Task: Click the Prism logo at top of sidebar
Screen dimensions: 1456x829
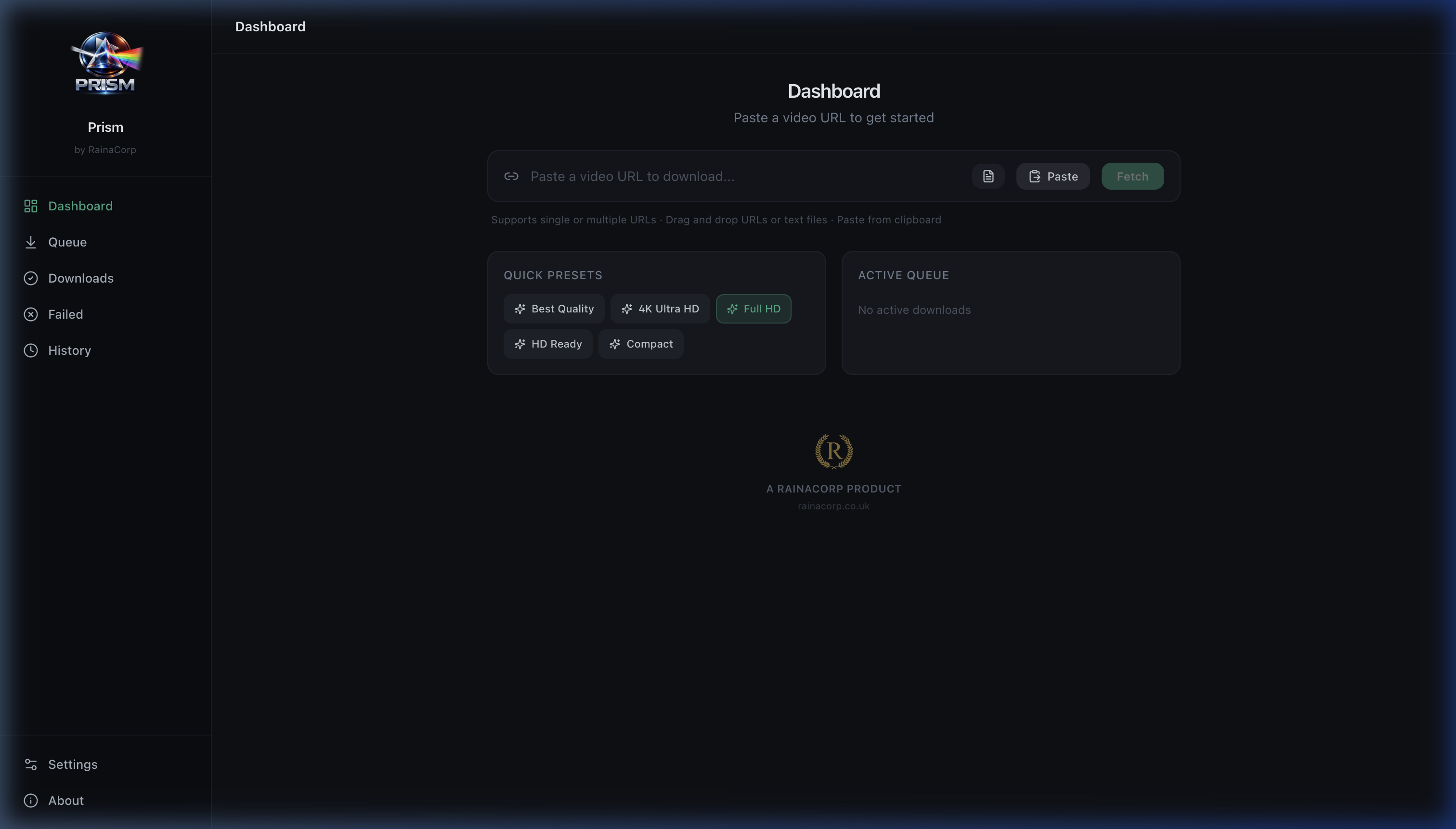Action: coord(105,63)
